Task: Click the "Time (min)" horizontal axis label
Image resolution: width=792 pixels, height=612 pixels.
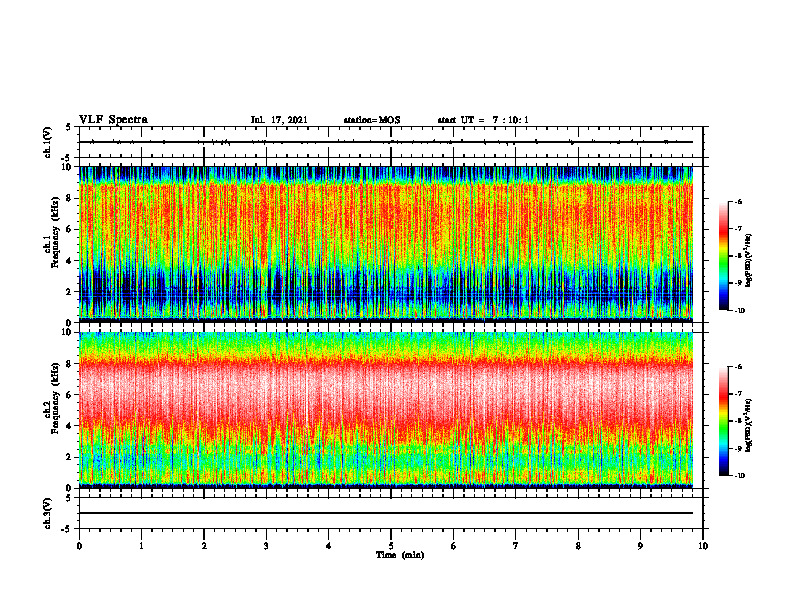Action: (x=400, y=555)
